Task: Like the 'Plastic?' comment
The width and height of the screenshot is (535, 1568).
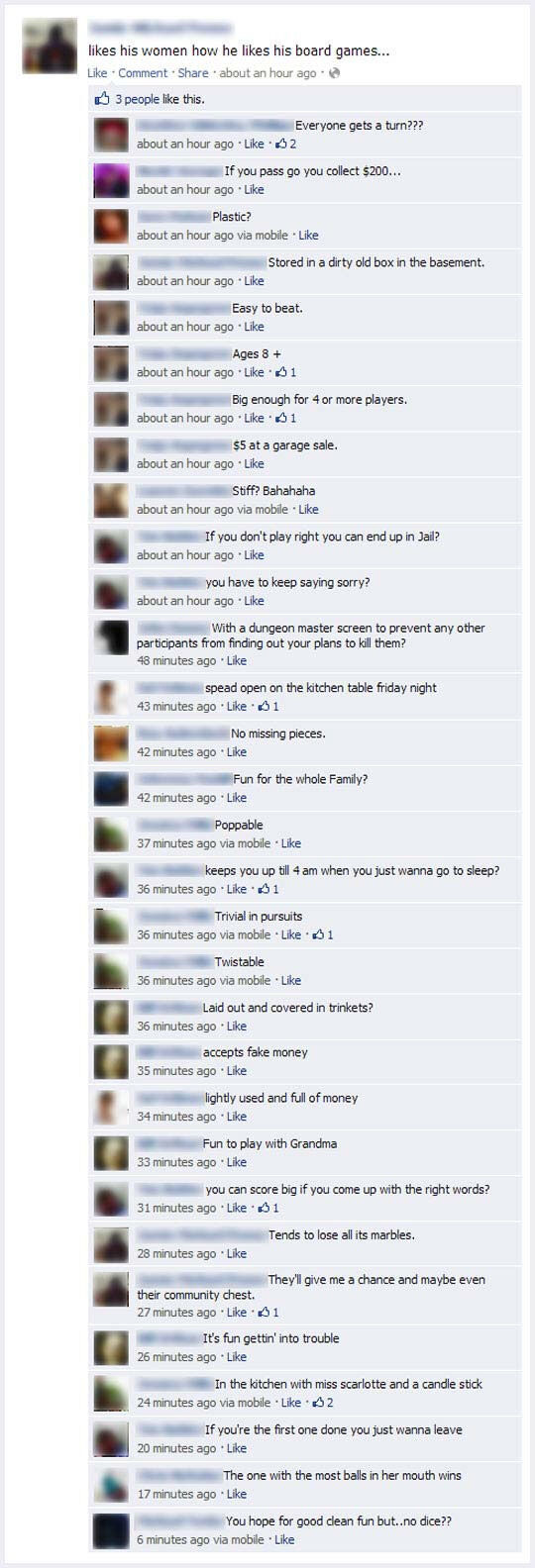Action: (x=308, y=236)
